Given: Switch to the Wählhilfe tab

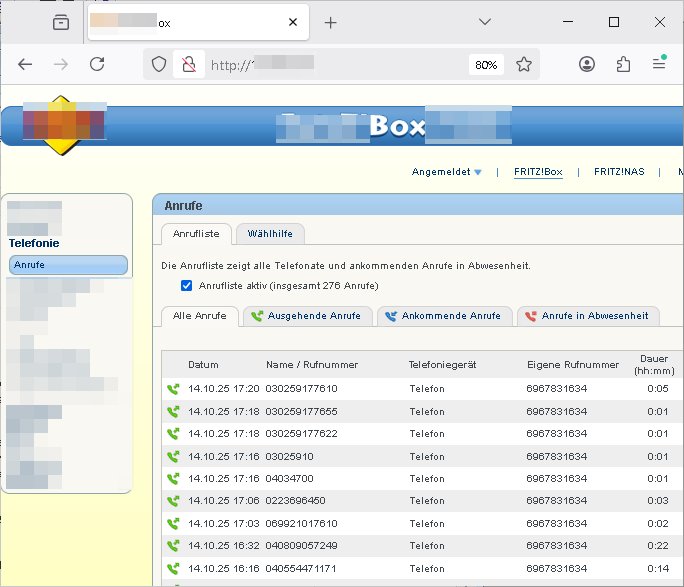Looking at the screenshot, I should coord(270,234).
